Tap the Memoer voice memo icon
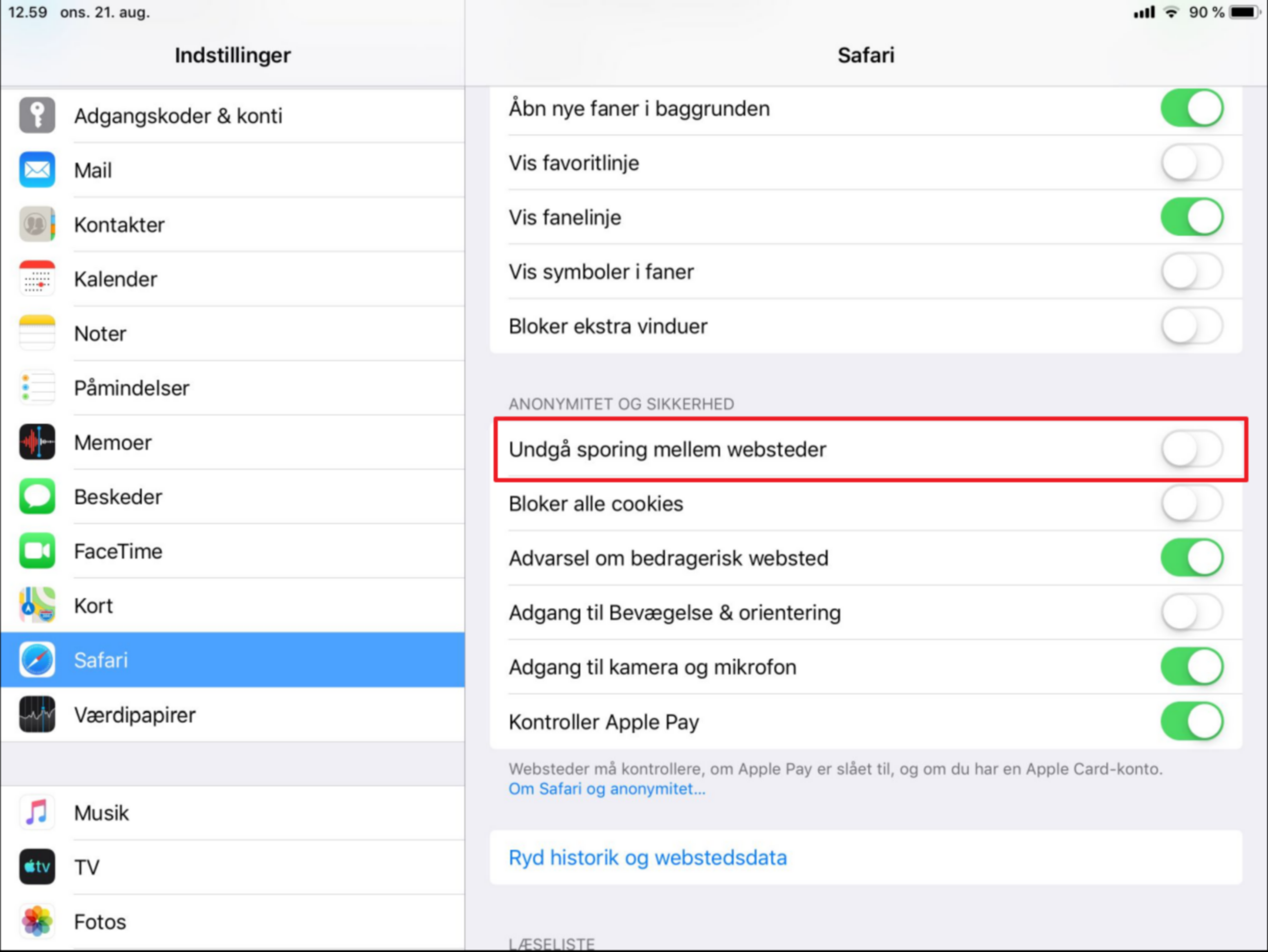1268x952 pixels. click(x=37, y=442)
